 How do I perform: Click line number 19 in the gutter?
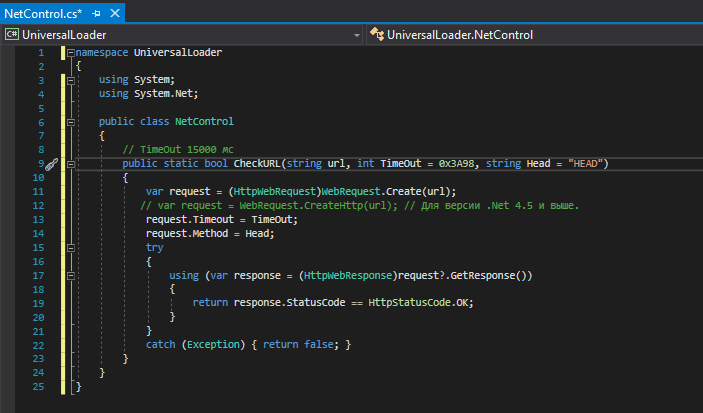click(38, 303)
